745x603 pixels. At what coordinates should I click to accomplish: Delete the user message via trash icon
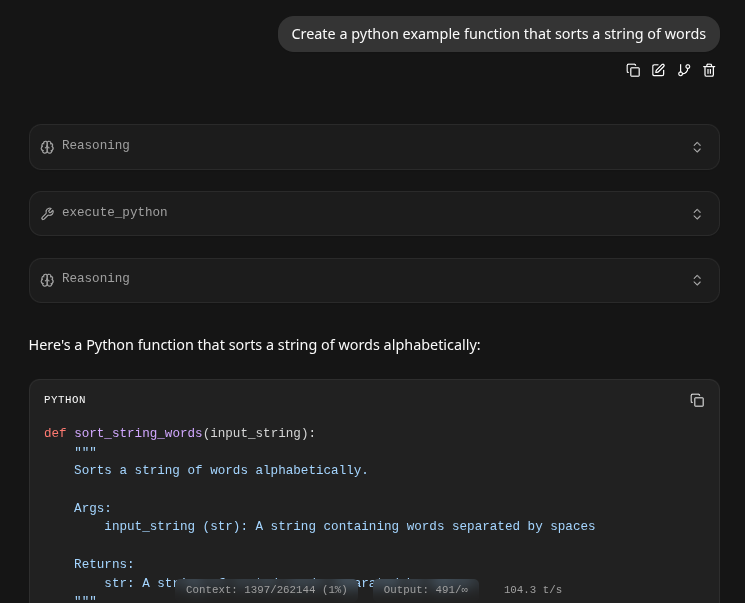click(709, 70)
